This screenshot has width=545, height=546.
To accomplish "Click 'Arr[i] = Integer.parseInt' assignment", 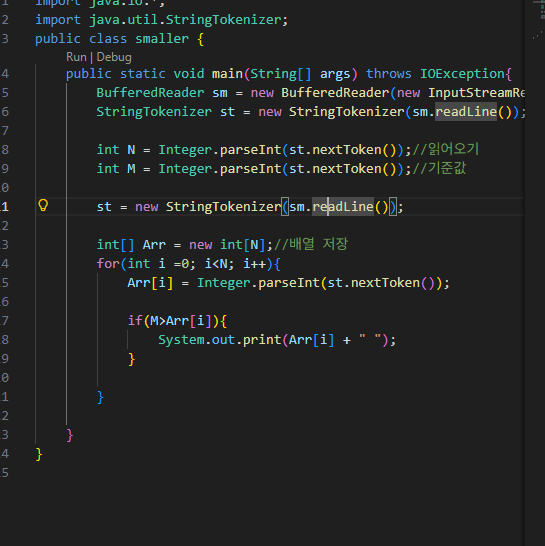I will (223, 283).
